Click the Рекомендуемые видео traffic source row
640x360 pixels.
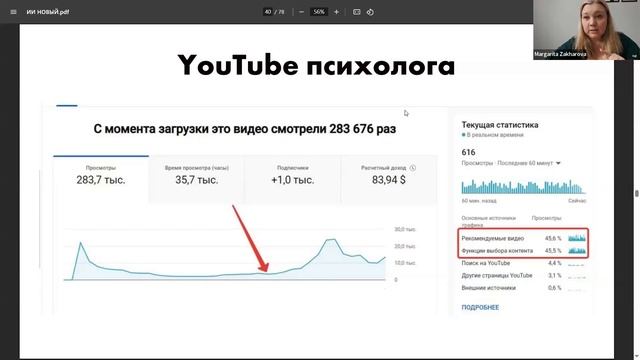tap(523, 238)
